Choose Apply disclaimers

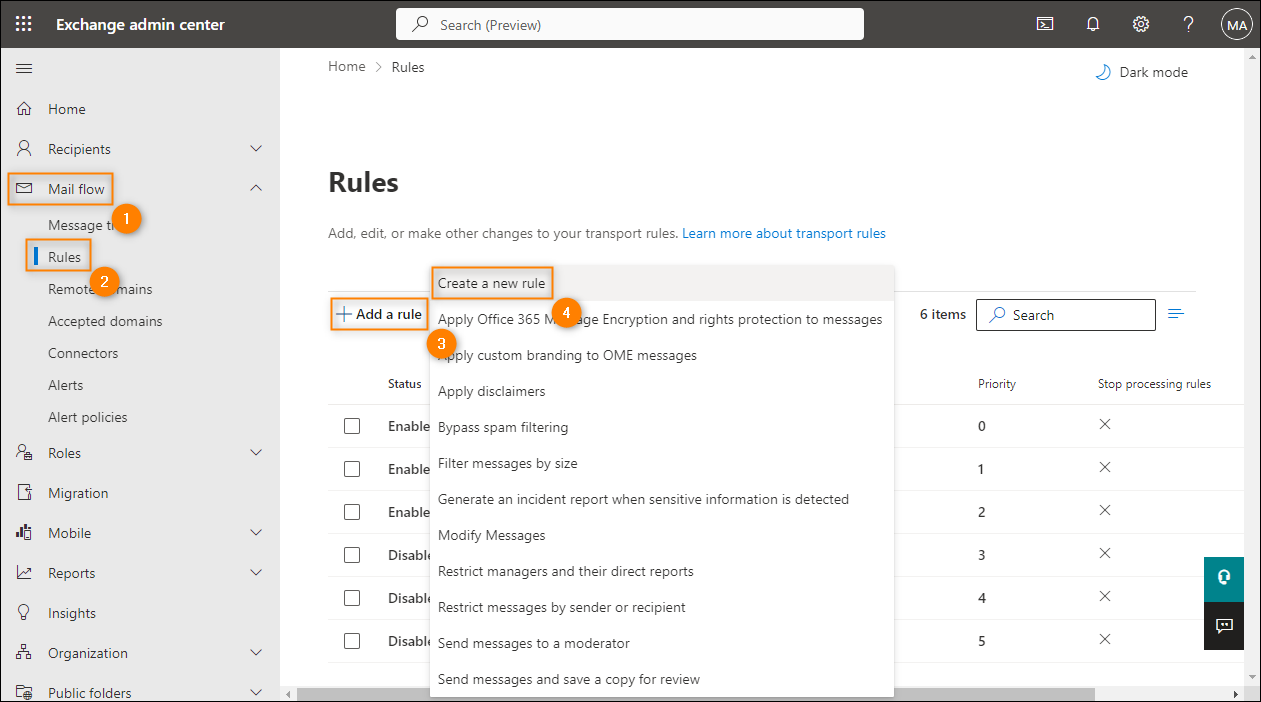[661, 391]
